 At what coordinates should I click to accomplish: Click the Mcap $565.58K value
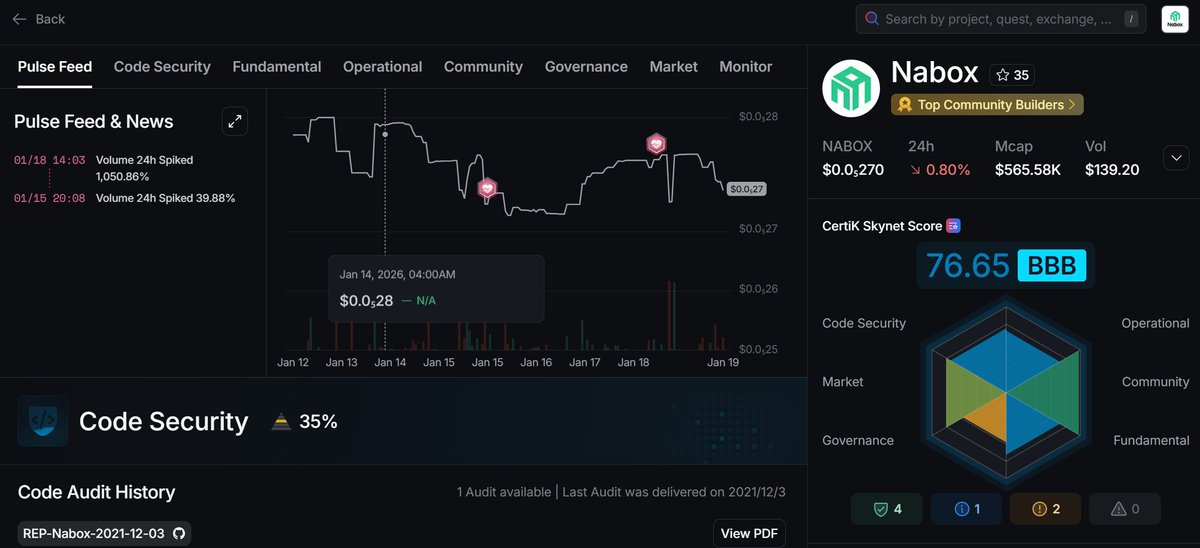[1028, 170]
